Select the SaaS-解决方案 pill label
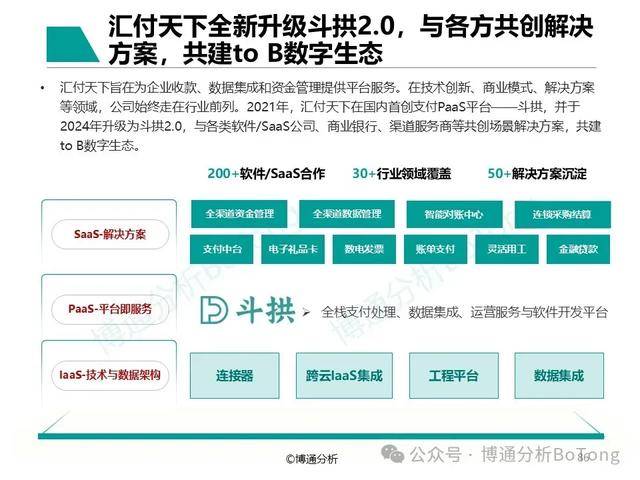Viewport: 640px width, 480px height. [x=110, y=234]
